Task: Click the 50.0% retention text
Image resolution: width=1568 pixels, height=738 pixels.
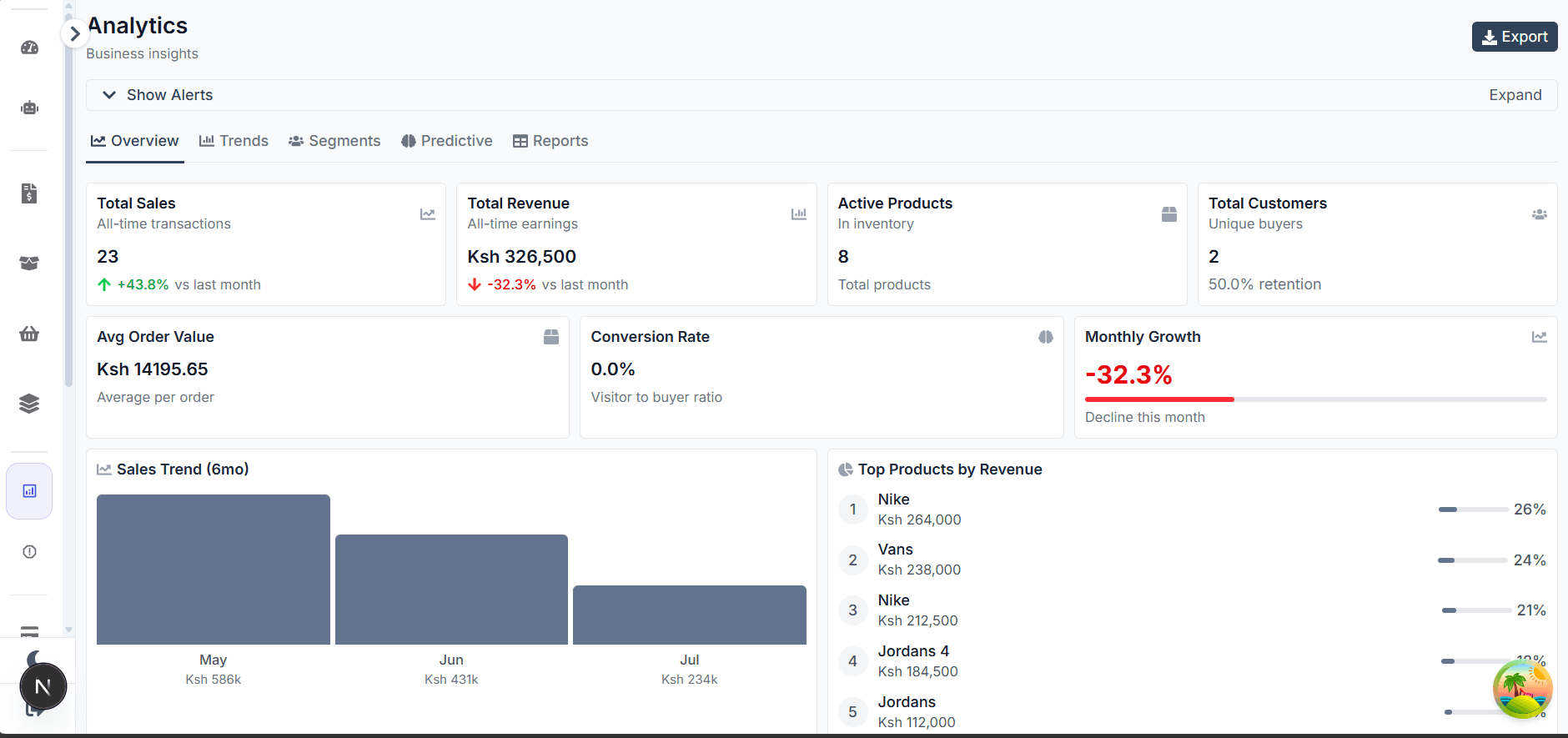Action: coord(1264,284)
